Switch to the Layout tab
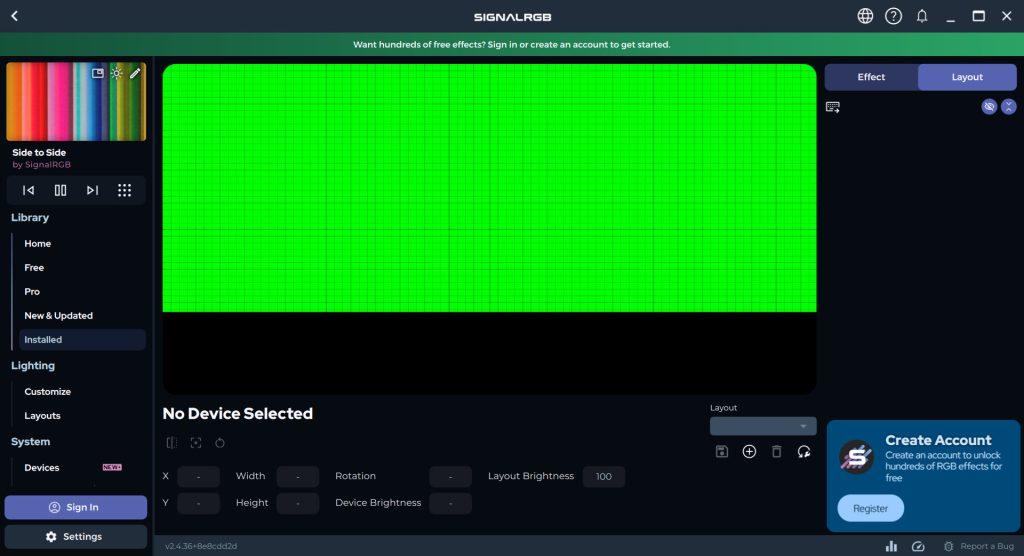 [x=967, y=77]
